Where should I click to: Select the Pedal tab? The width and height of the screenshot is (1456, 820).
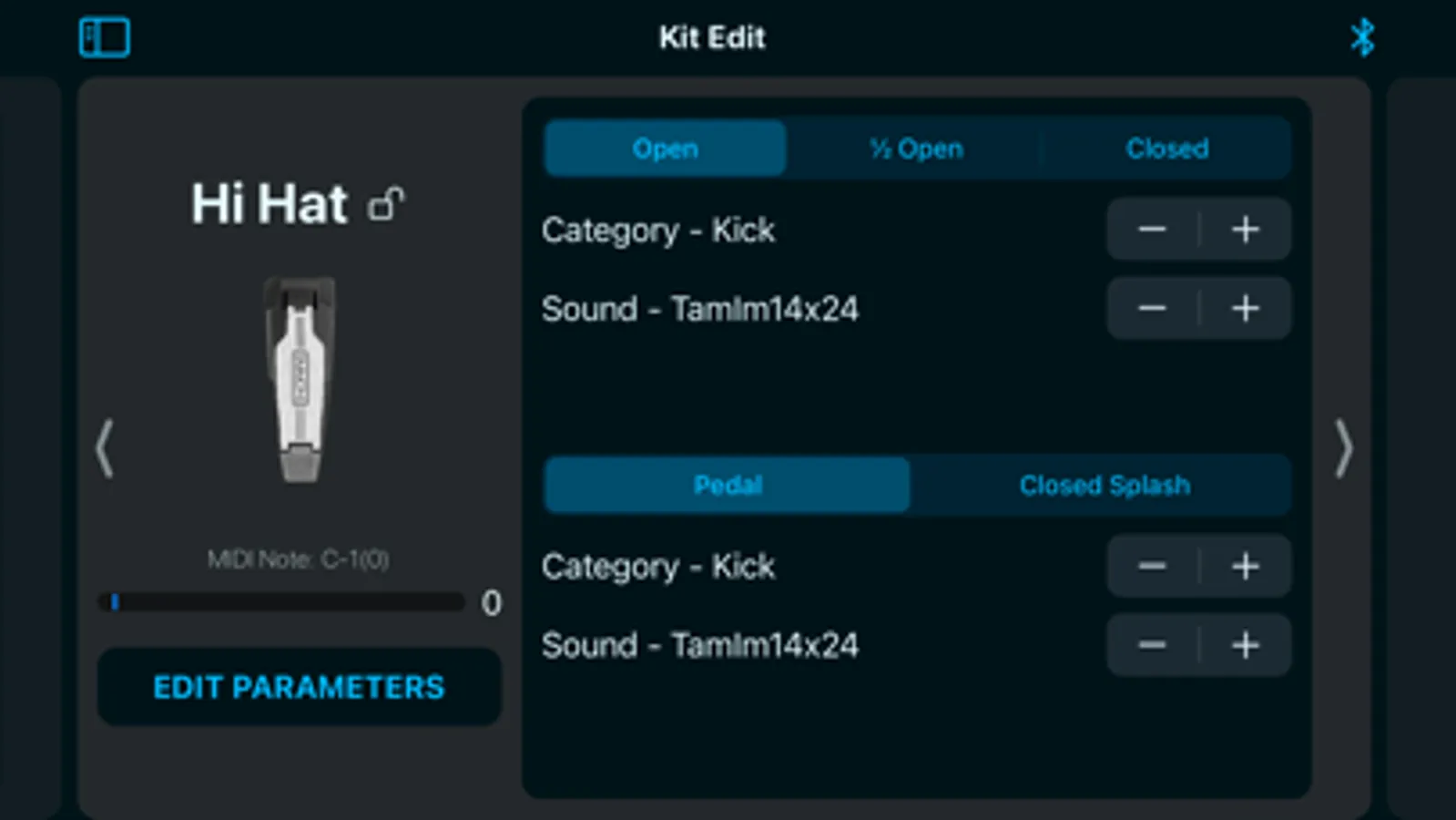(x=727, y=486)
